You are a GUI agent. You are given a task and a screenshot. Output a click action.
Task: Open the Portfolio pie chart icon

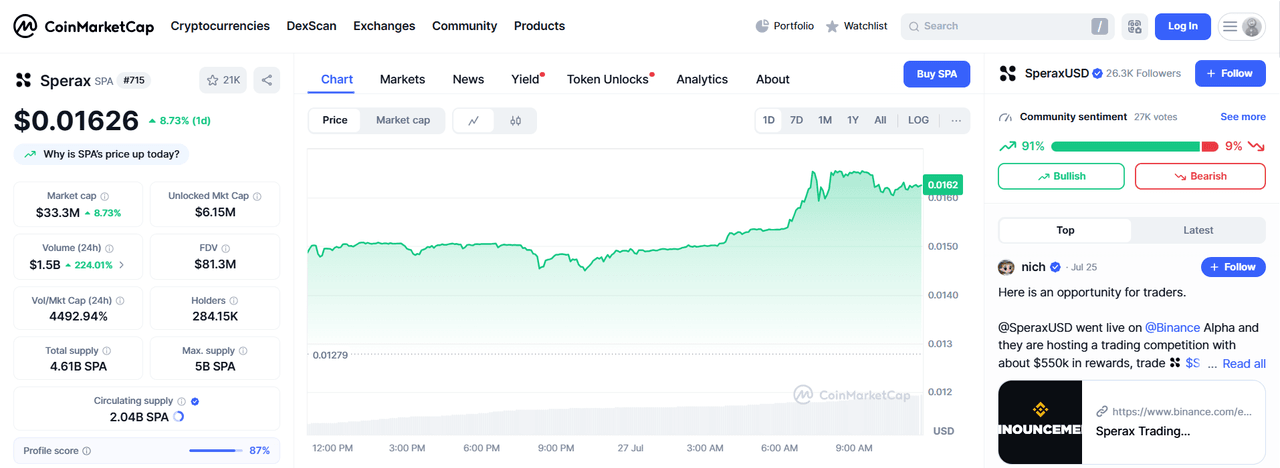(762, 26)
